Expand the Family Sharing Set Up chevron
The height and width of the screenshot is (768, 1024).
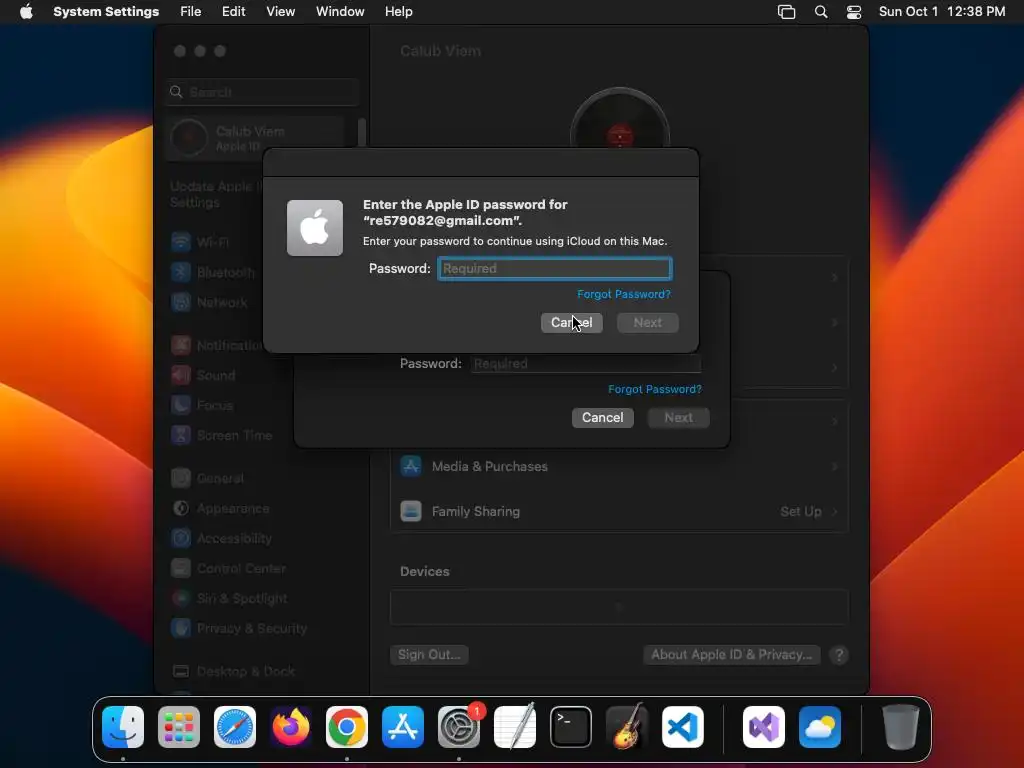tap(835, 511)
